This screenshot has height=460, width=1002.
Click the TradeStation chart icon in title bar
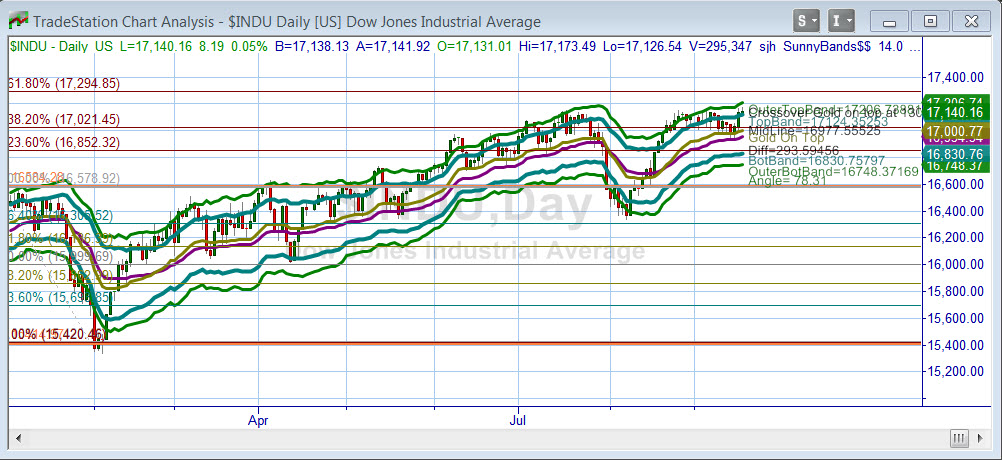(x=19, y=22)
